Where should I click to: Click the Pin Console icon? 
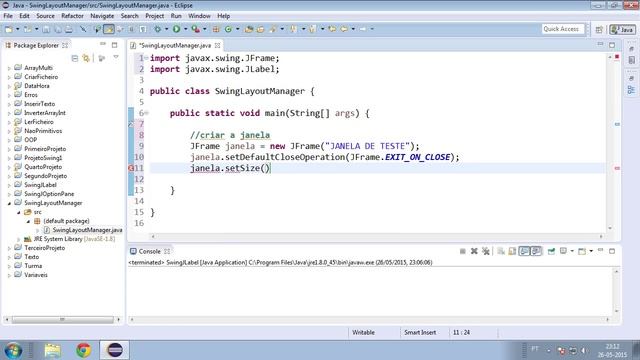[x=551, y=251]
